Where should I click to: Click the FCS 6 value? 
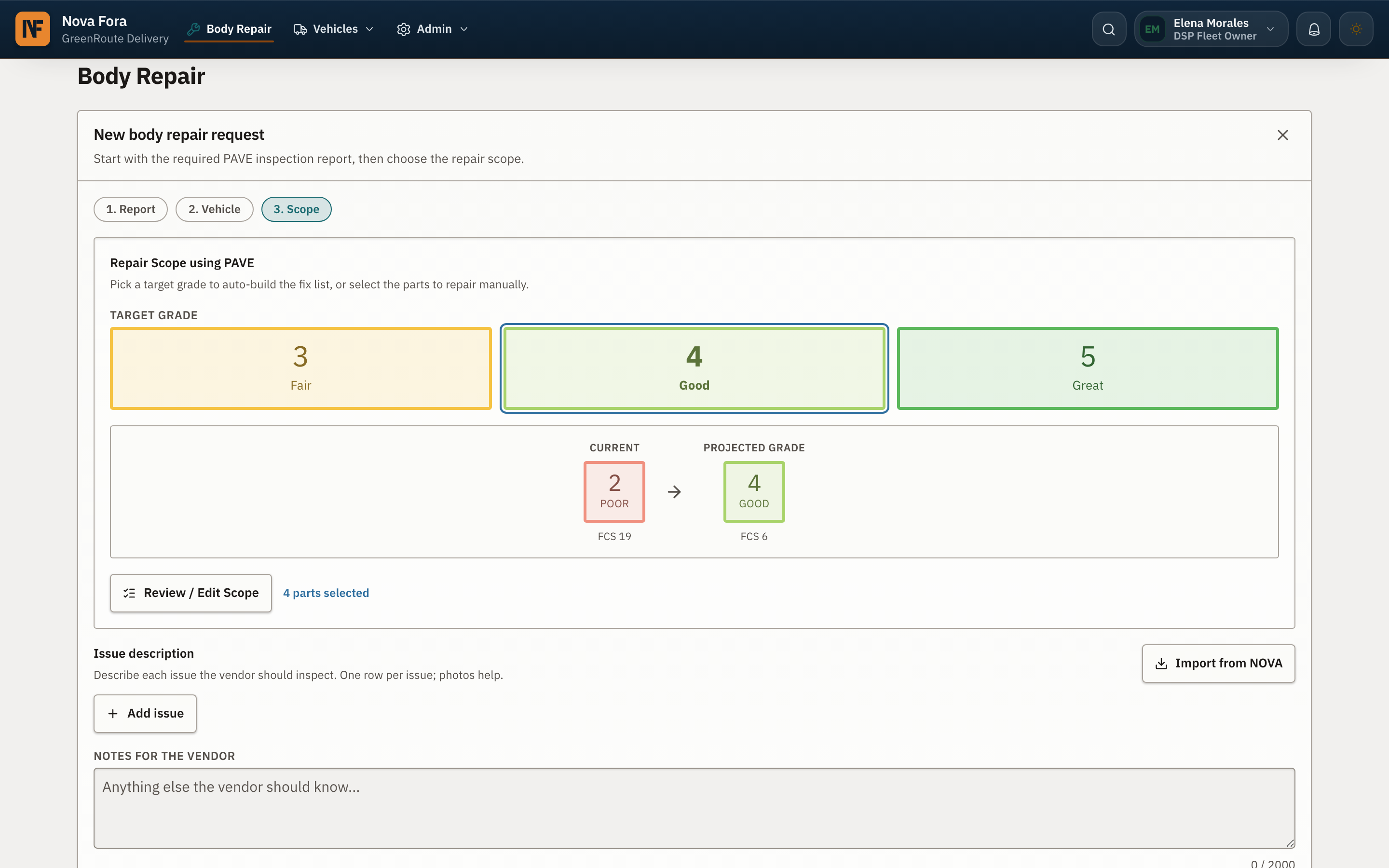click(x=754, y=536)
